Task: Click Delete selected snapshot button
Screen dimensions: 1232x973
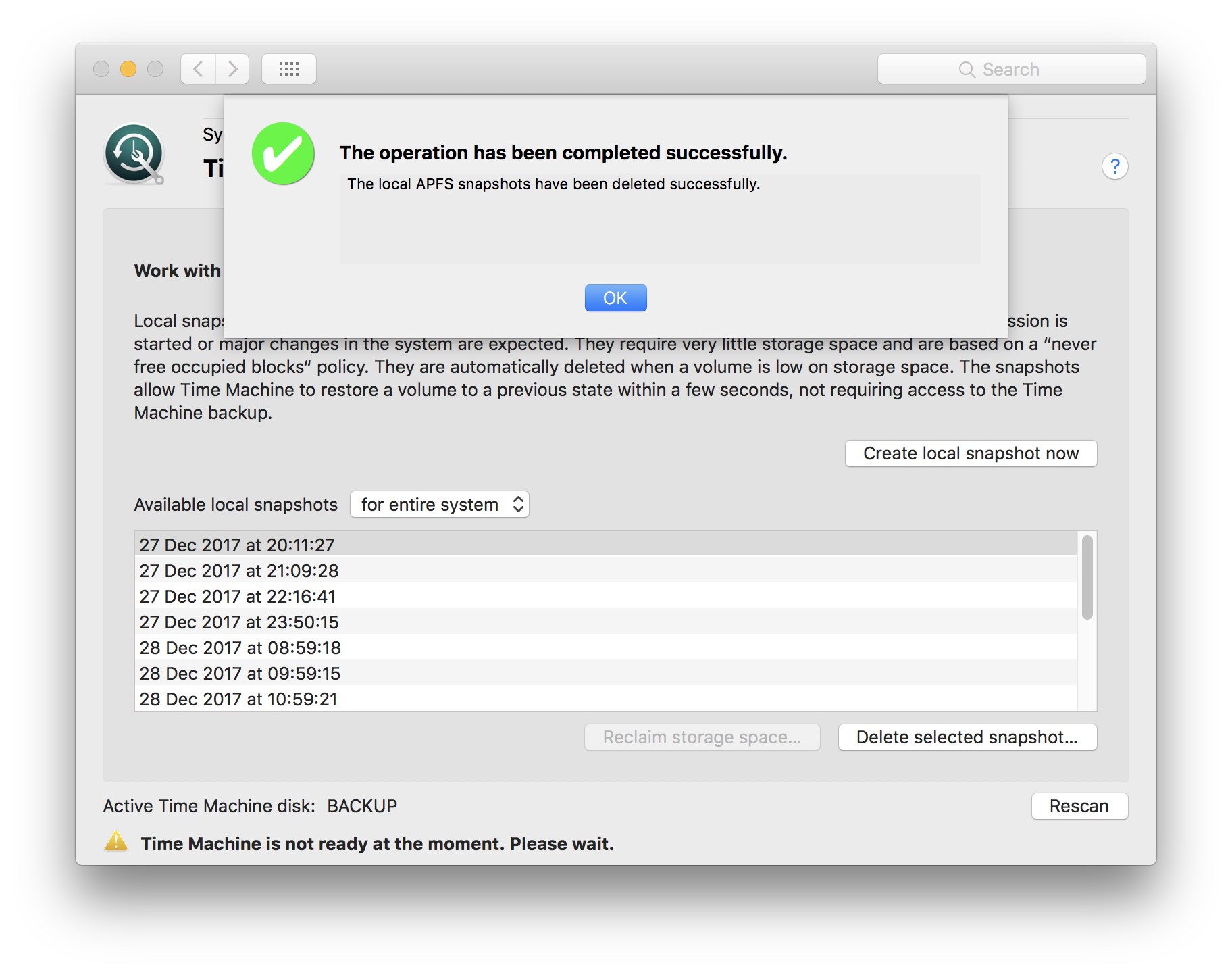Action: click(967, 737)
